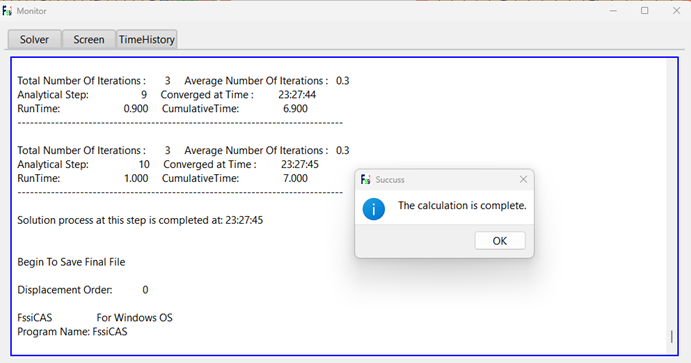Click the Fsi app icon beside Monitor title
The image size is (691, 363).
coord(7,11)
